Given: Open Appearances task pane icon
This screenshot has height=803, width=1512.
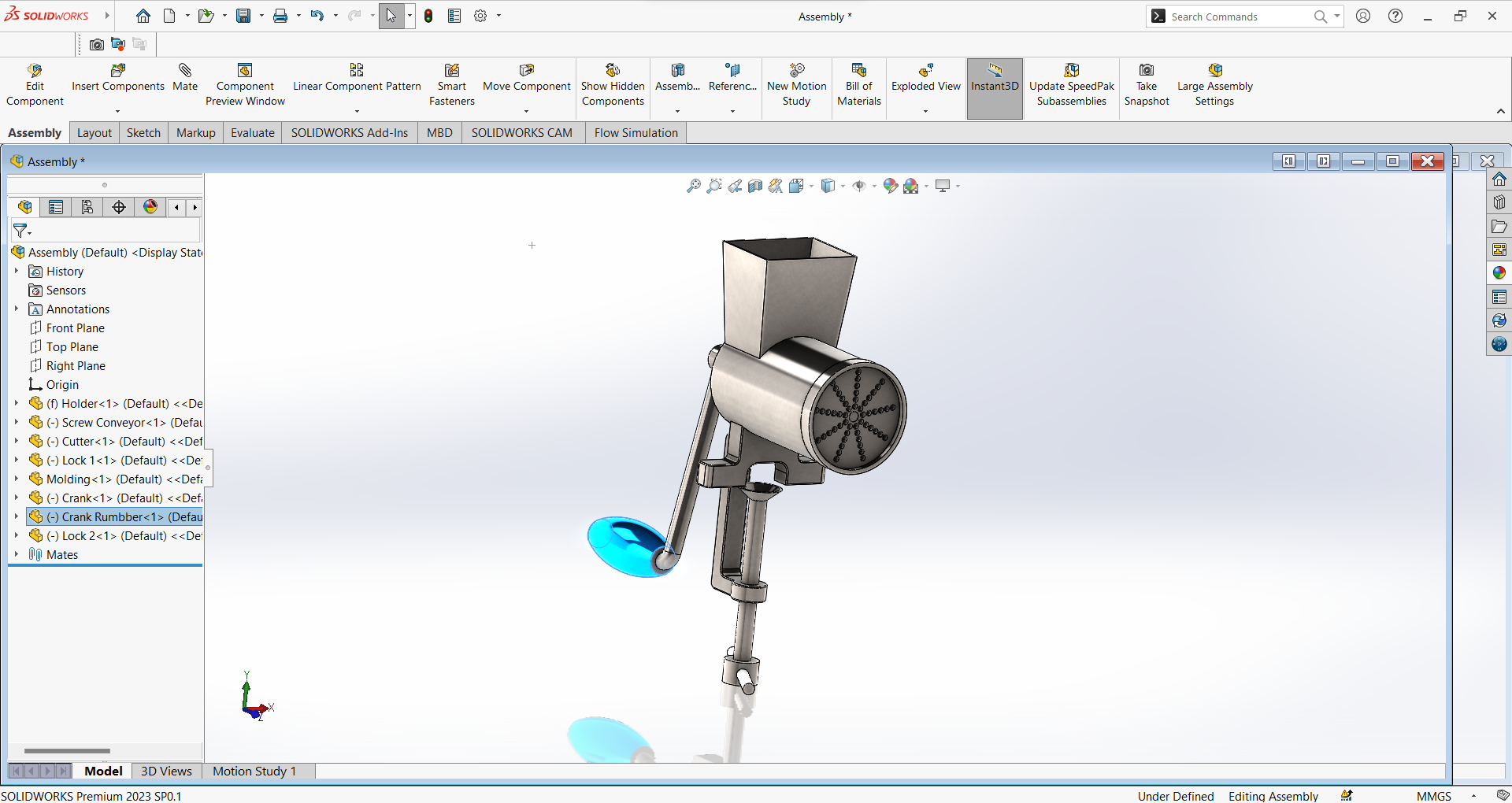Looking at the screenshot, I should 1499,273.
